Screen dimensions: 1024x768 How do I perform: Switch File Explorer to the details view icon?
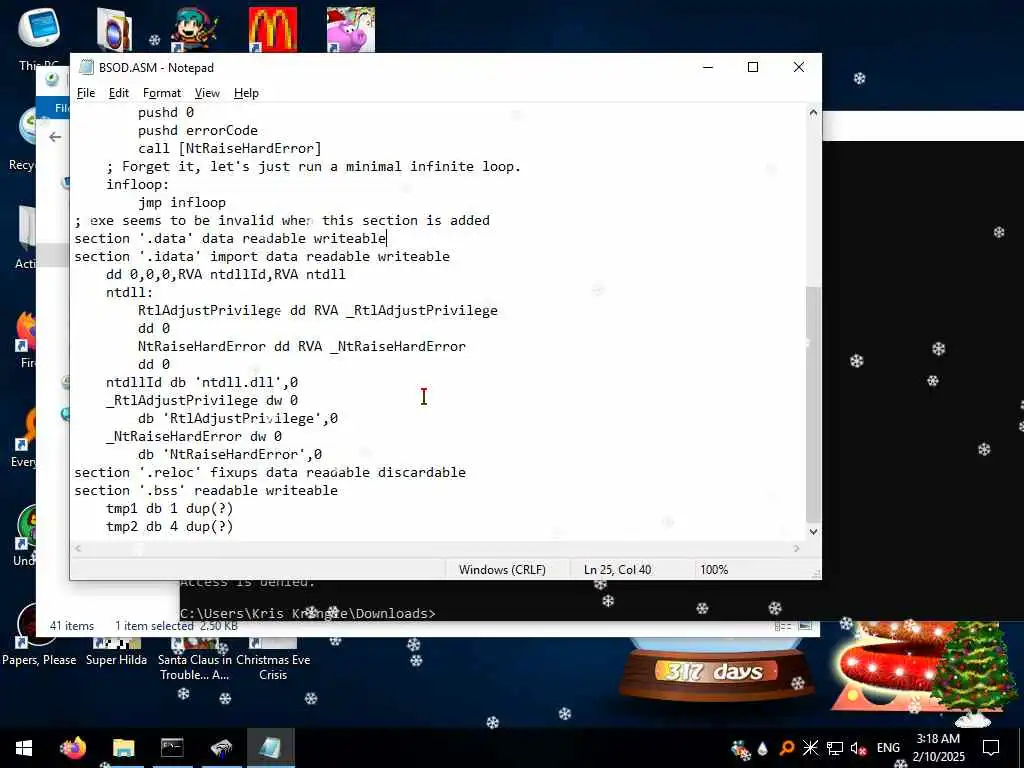click(782, 626)
